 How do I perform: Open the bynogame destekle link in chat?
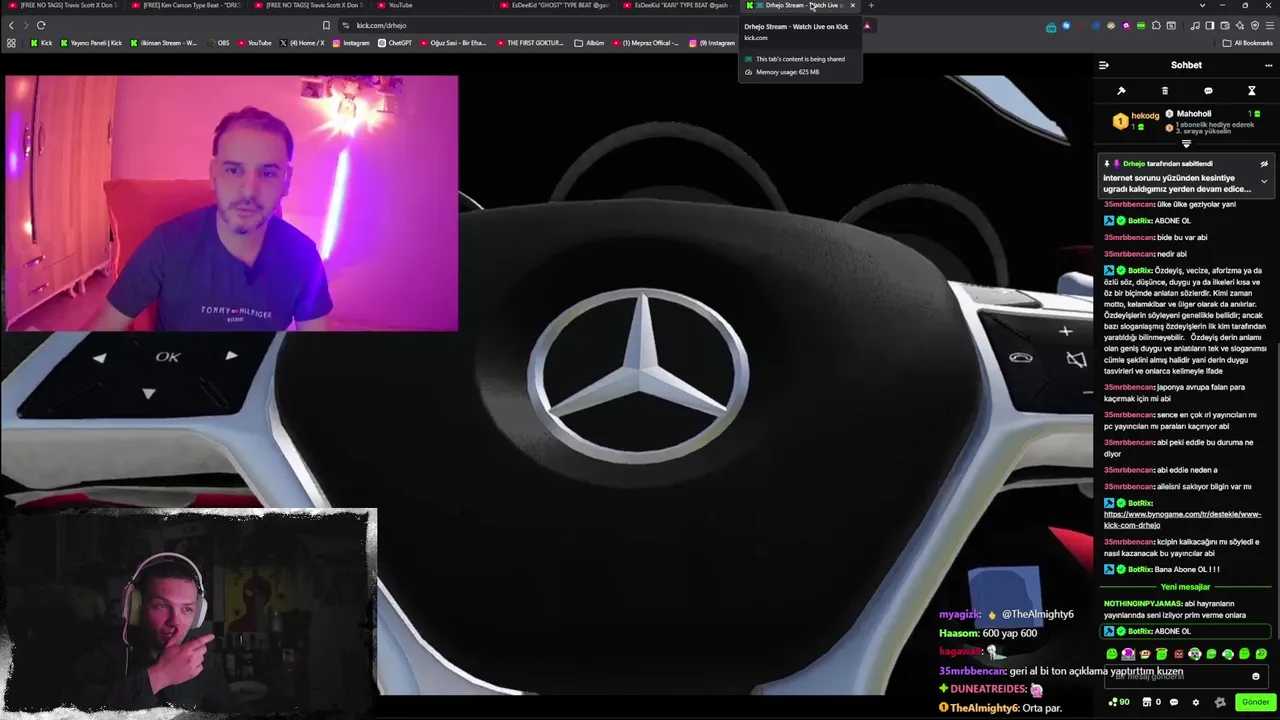[1182, 519]
